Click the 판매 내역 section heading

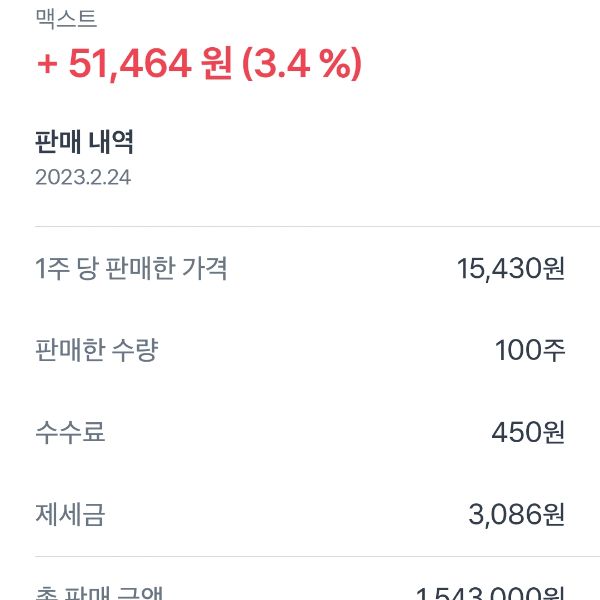85,142
